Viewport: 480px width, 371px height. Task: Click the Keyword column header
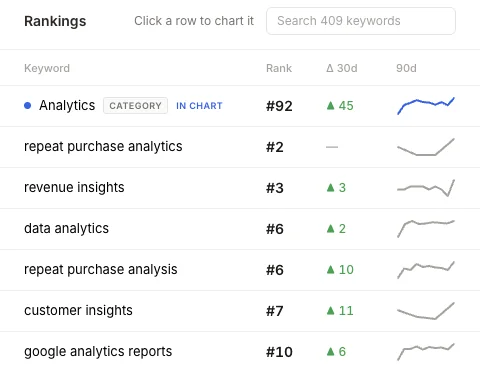coord(47,68)
